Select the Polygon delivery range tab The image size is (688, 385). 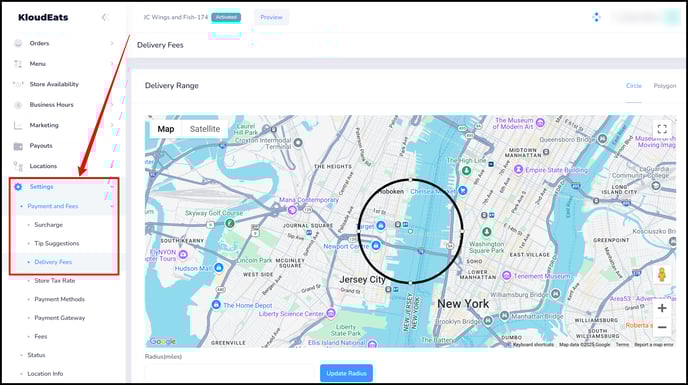(665, 86)
